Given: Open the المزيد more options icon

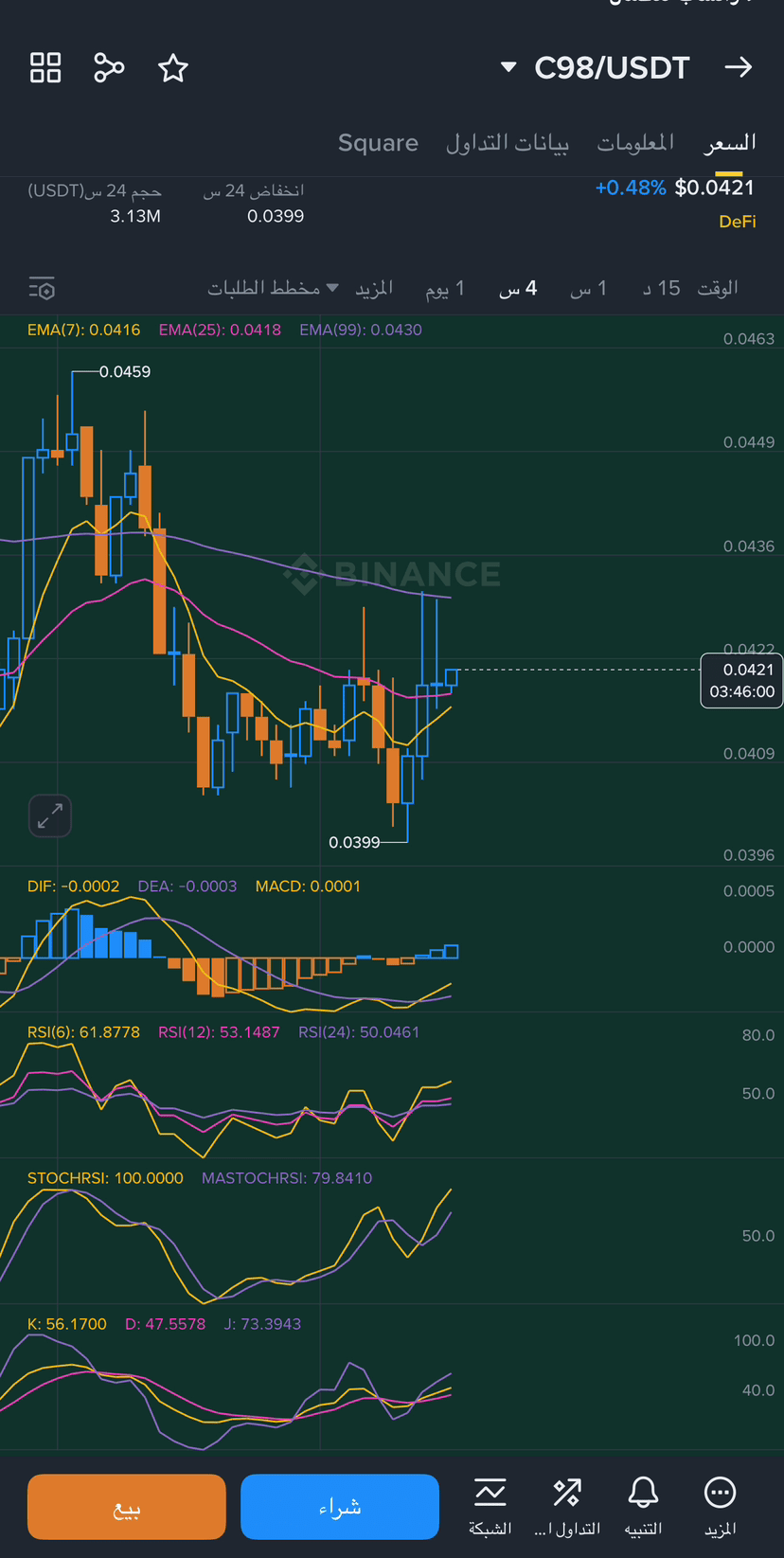Looking at the screenshot, I should pyautogui.click(x=721, y=1506).
